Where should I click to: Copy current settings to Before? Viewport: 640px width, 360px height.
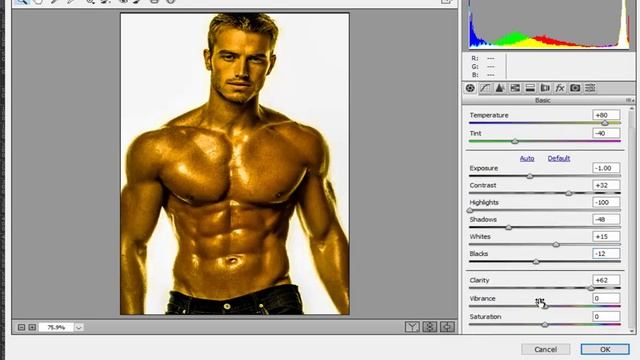pos(447,327)
